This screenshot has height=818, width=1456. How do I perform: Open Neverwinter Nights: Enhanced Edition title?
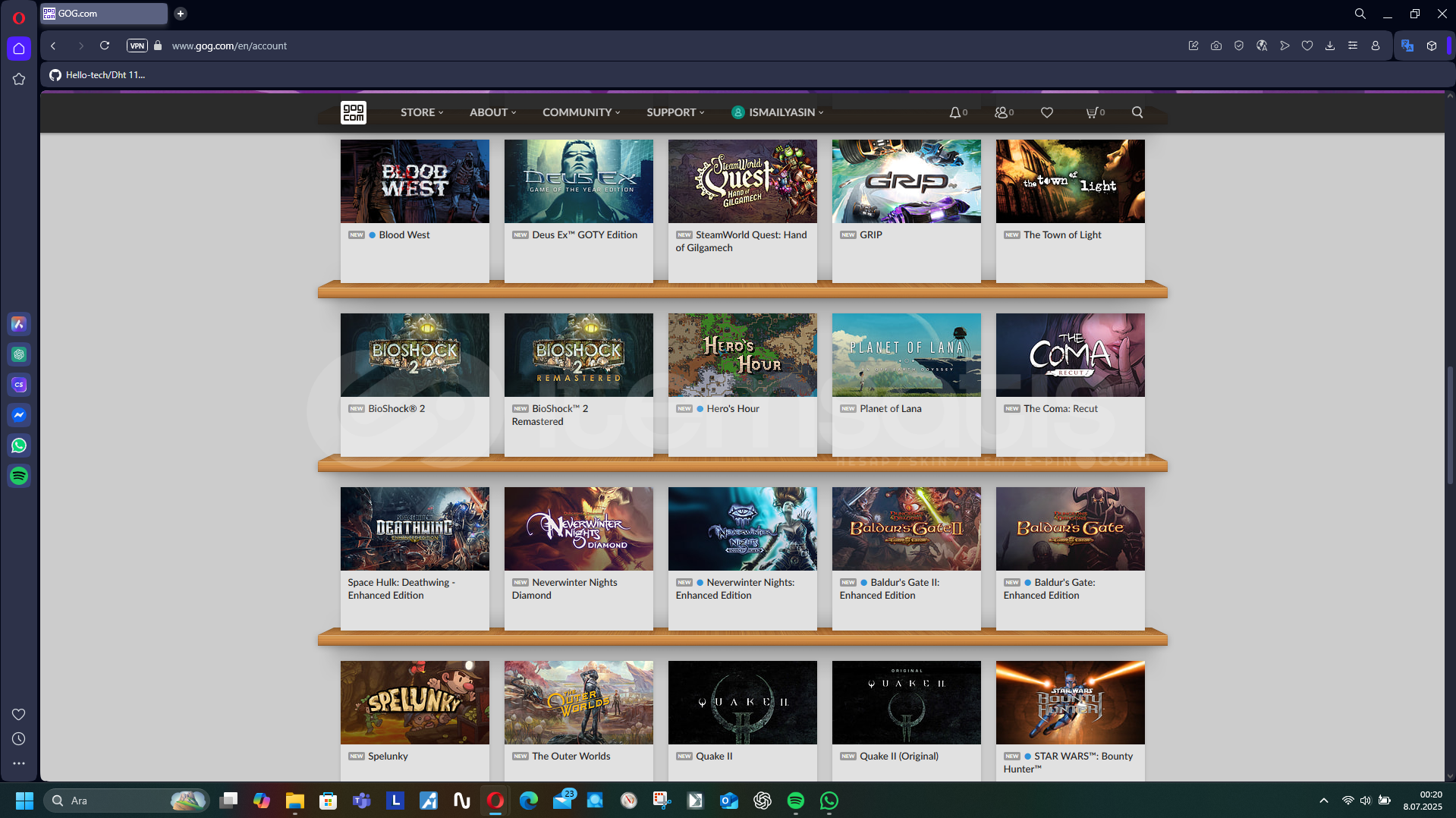click(734, 589)
